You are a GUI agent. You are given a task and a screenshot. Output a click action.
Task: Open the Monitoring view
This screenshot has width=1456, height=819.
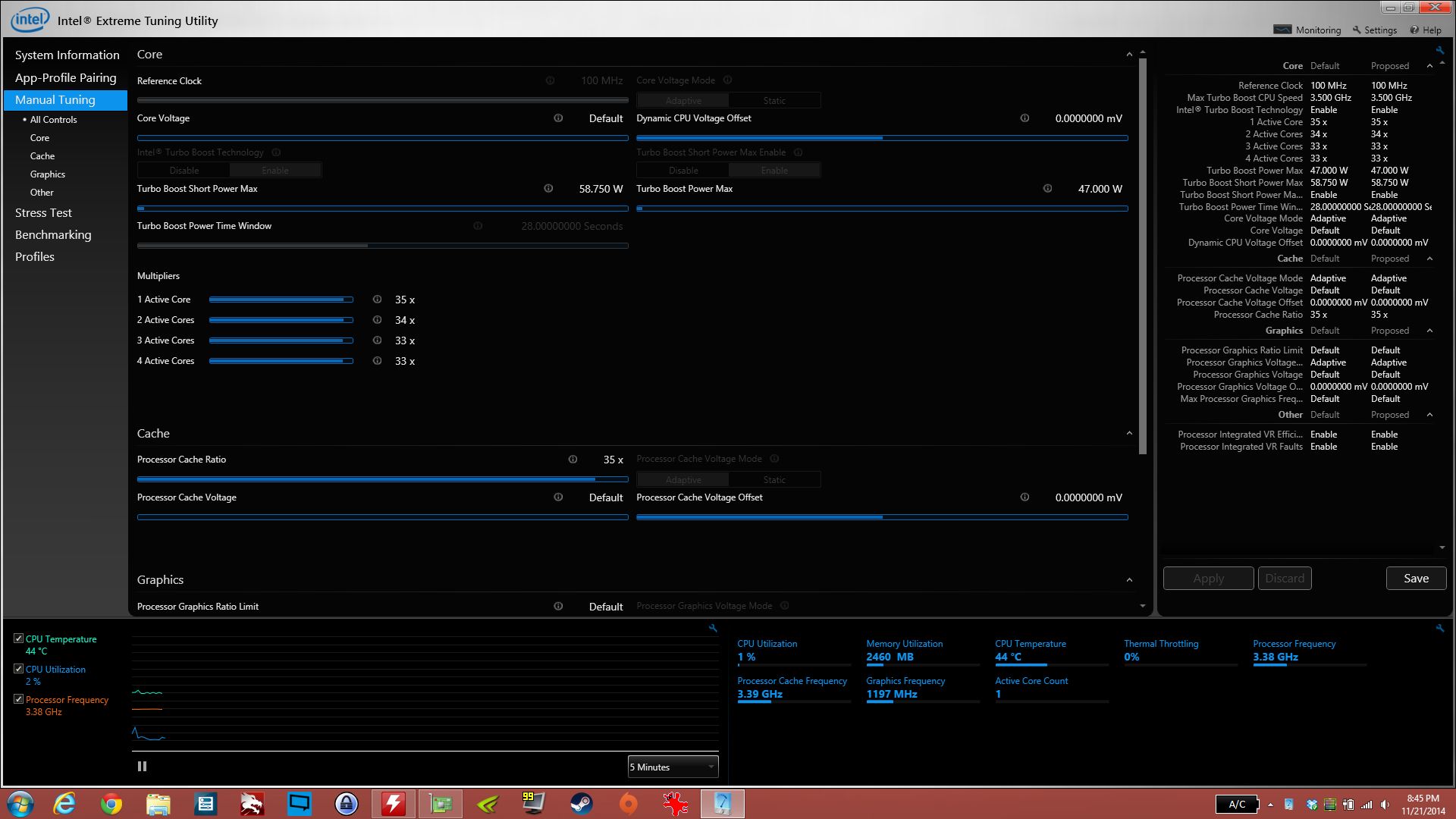1307,30
